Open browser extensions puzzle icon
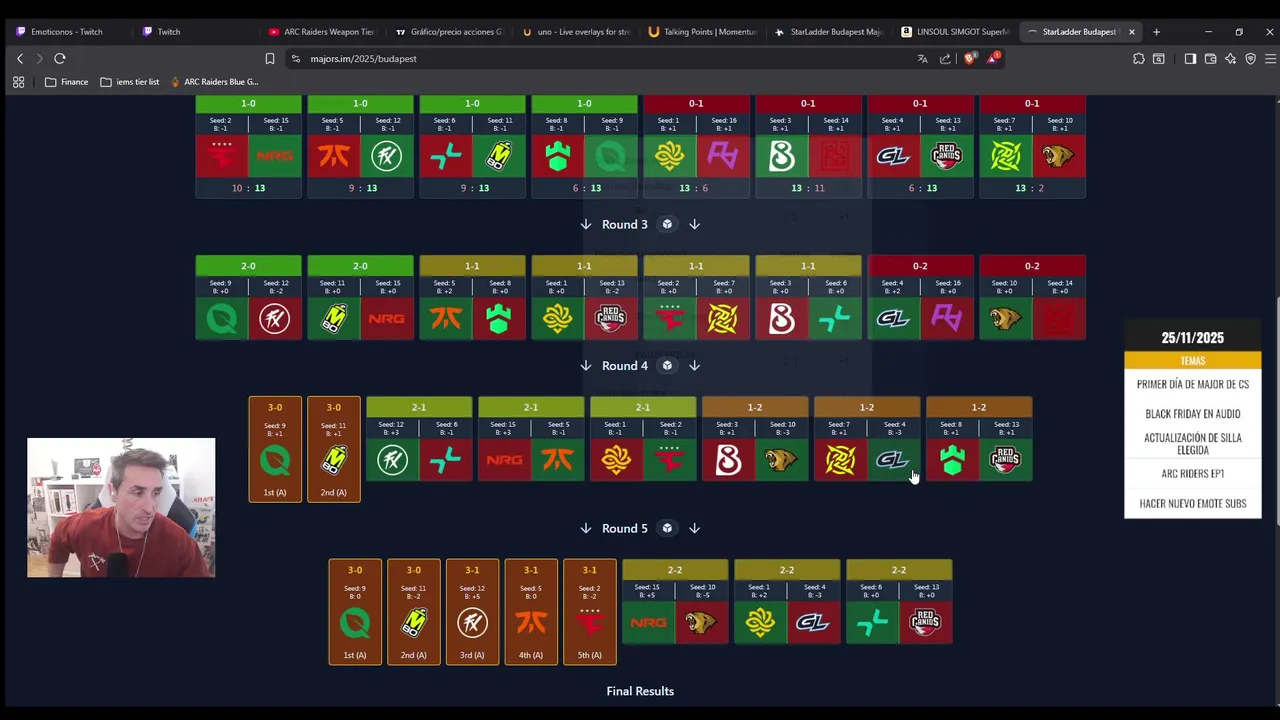1280x720 pixels. click(1138, 59)
